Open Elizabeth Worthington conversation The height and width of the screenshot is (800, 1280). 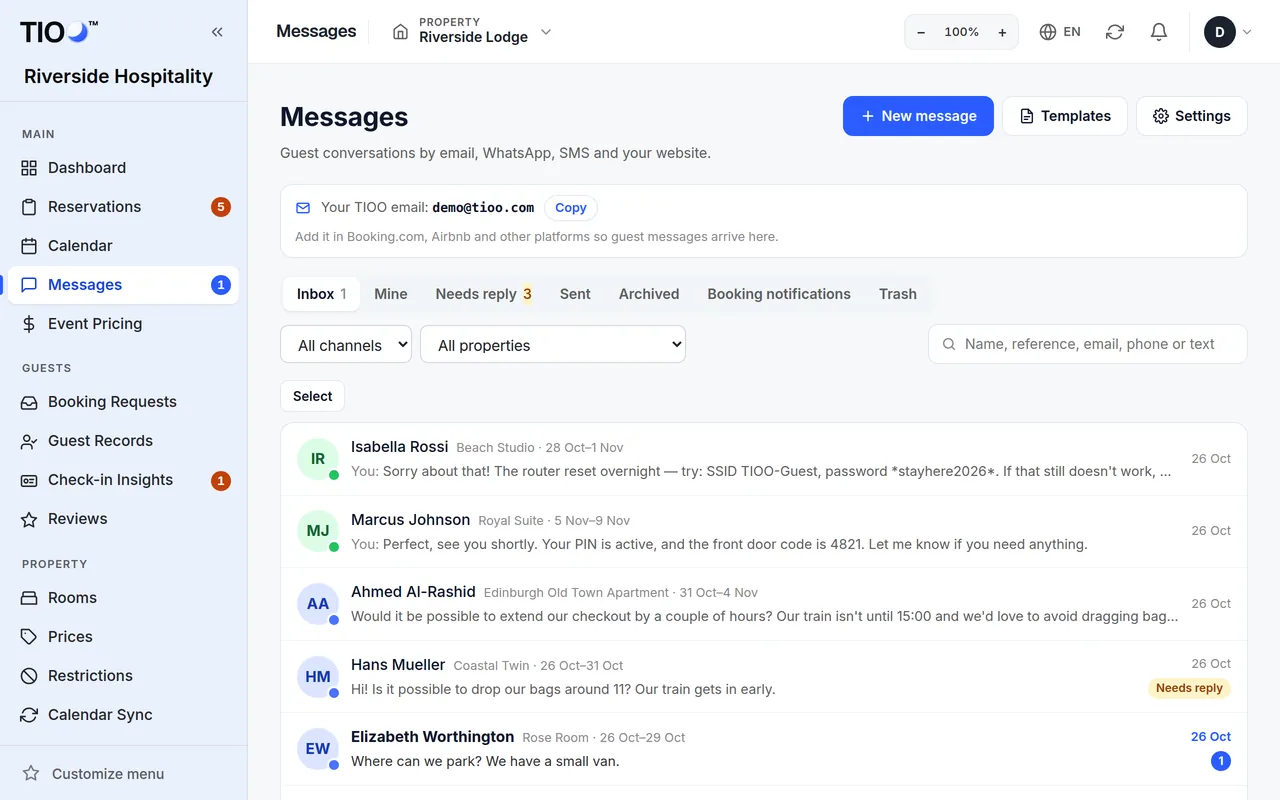(x=764, y=749)
